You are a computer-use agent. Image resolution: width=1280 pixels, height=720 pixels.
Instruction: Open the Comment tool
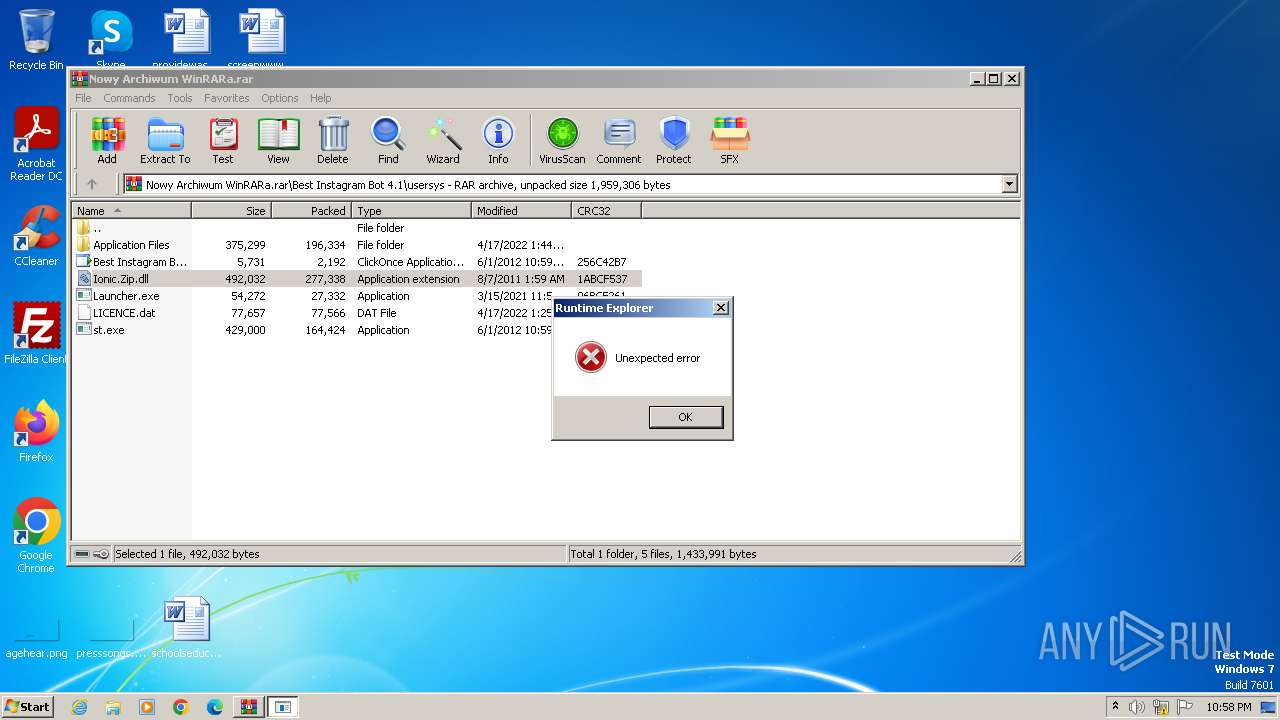(x=619, y=141)
